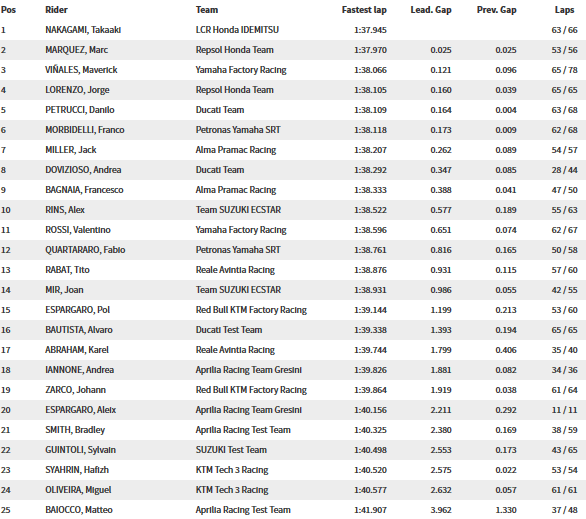Image resolution: width=586 pixels, height=519 pixels.
Task: Click the Team column header
Action: 207,10
